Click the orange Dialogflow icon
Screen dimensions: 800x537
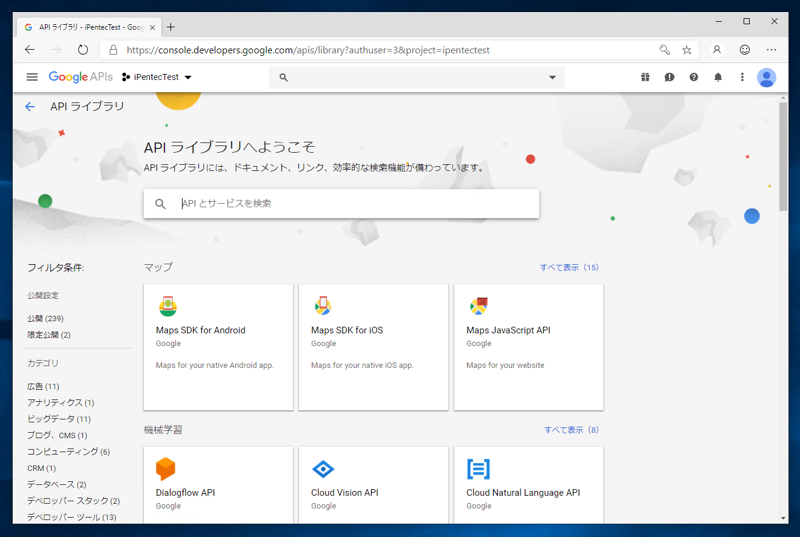165,469
